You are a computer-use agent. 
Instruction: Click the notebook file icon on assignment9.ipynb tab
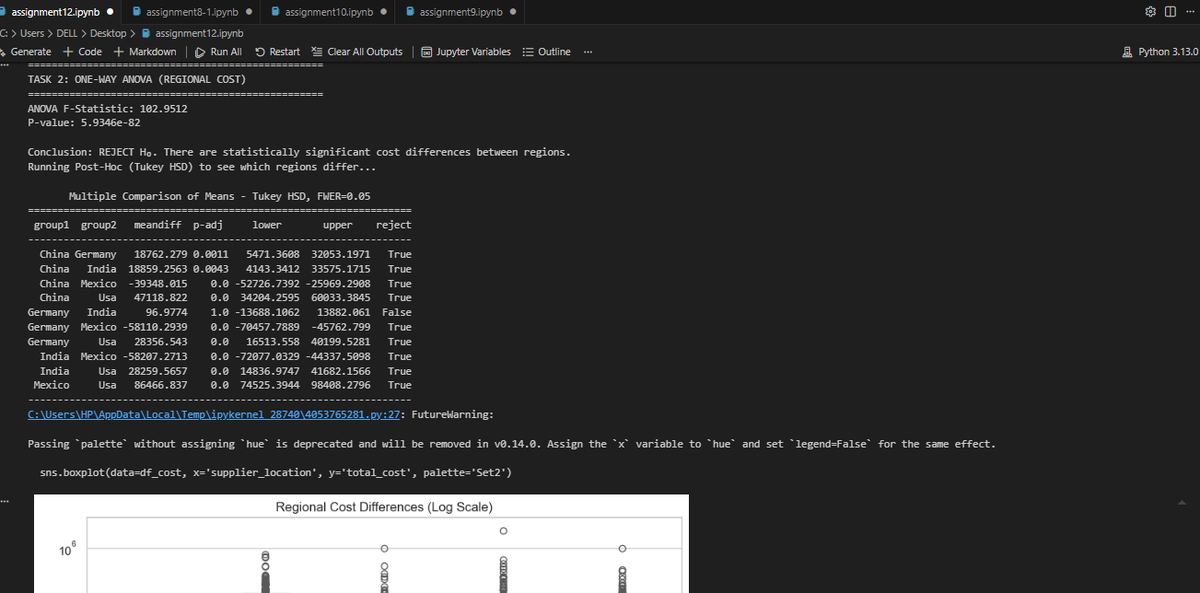point(411,12)
